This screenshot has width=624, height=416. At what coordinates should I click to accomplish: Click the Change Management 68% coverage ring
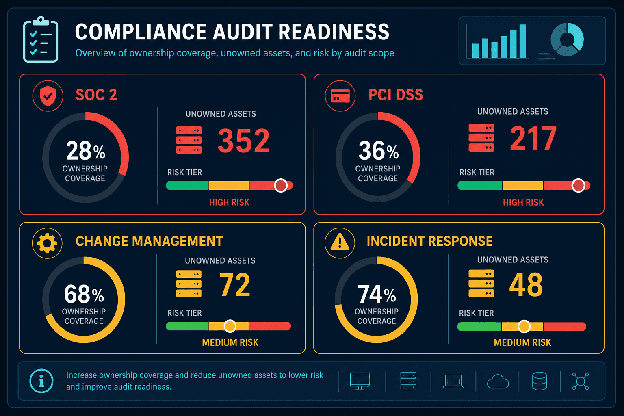click(x=84, y=300)
